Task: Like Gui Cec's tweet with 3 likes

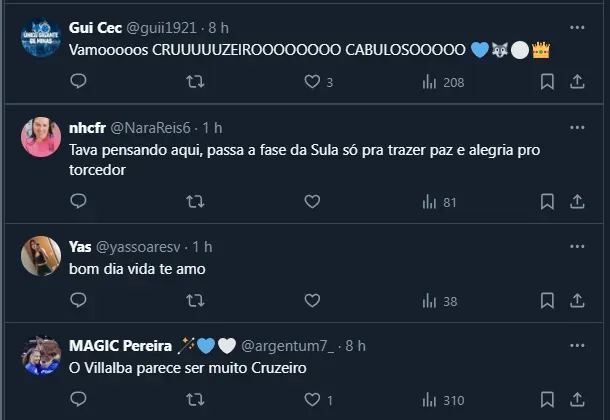Action: pos(312,82)
